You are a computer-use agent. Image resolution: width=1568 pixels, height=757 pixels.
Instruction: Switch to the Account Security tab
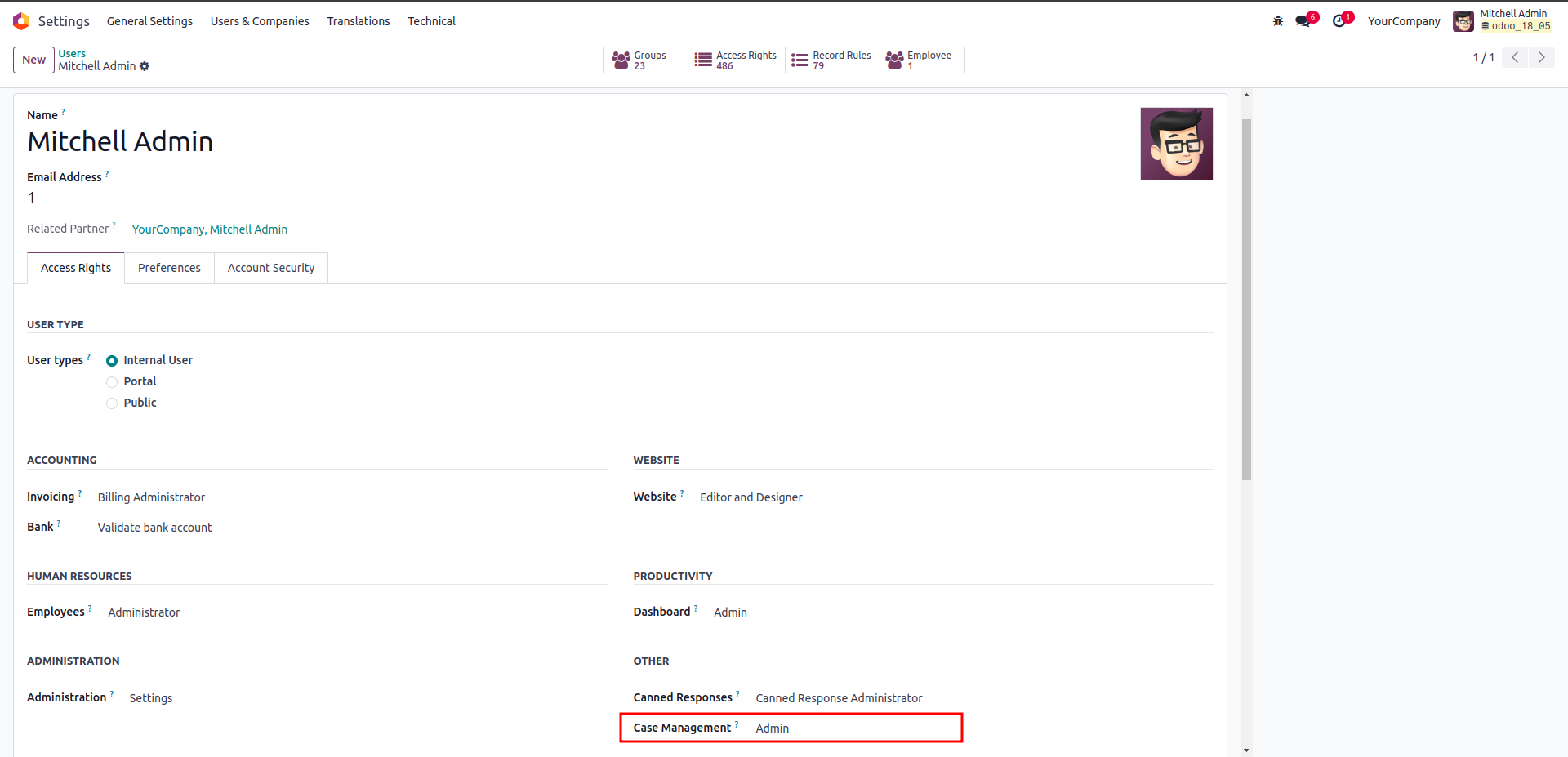271,268
